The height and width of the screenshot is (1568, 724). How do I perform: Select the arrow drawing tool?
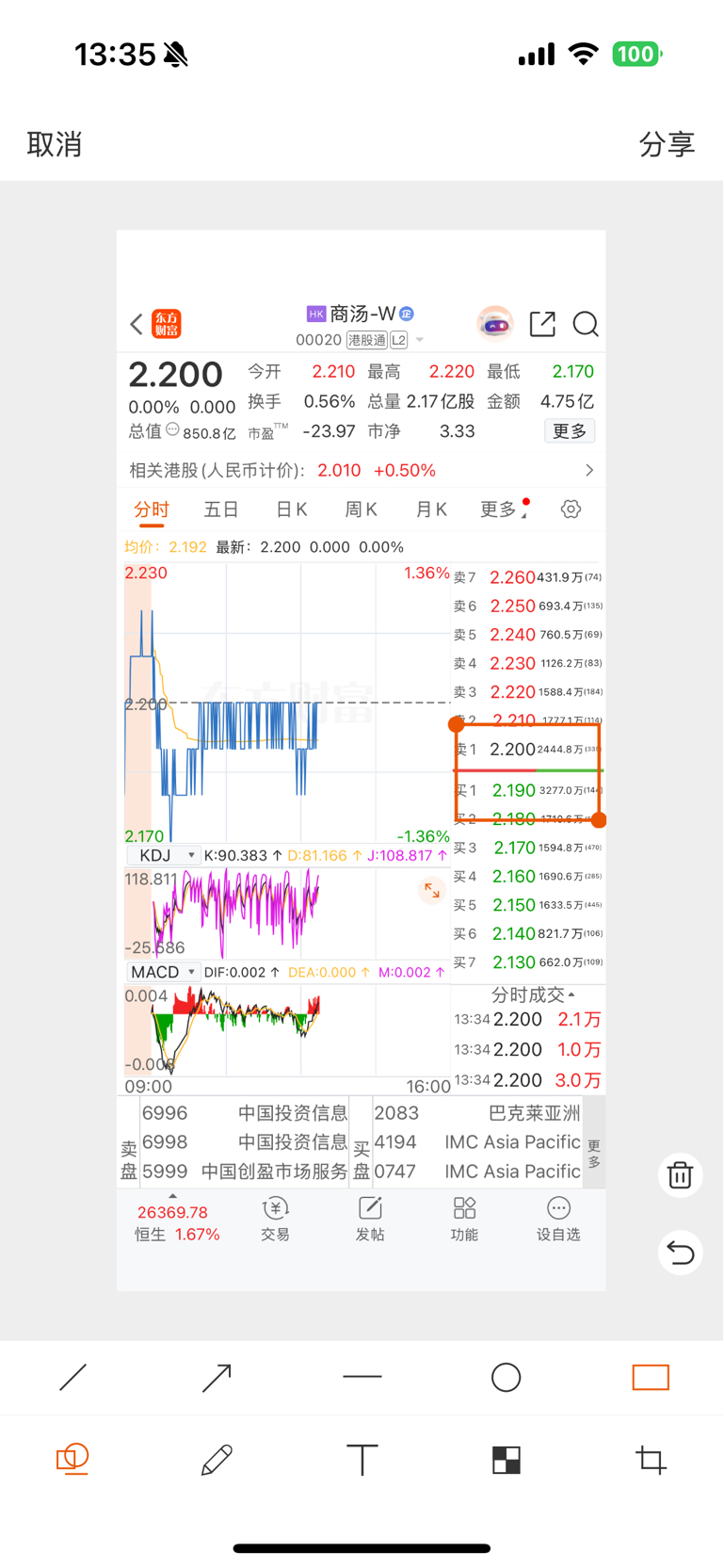pos(217,1378)
